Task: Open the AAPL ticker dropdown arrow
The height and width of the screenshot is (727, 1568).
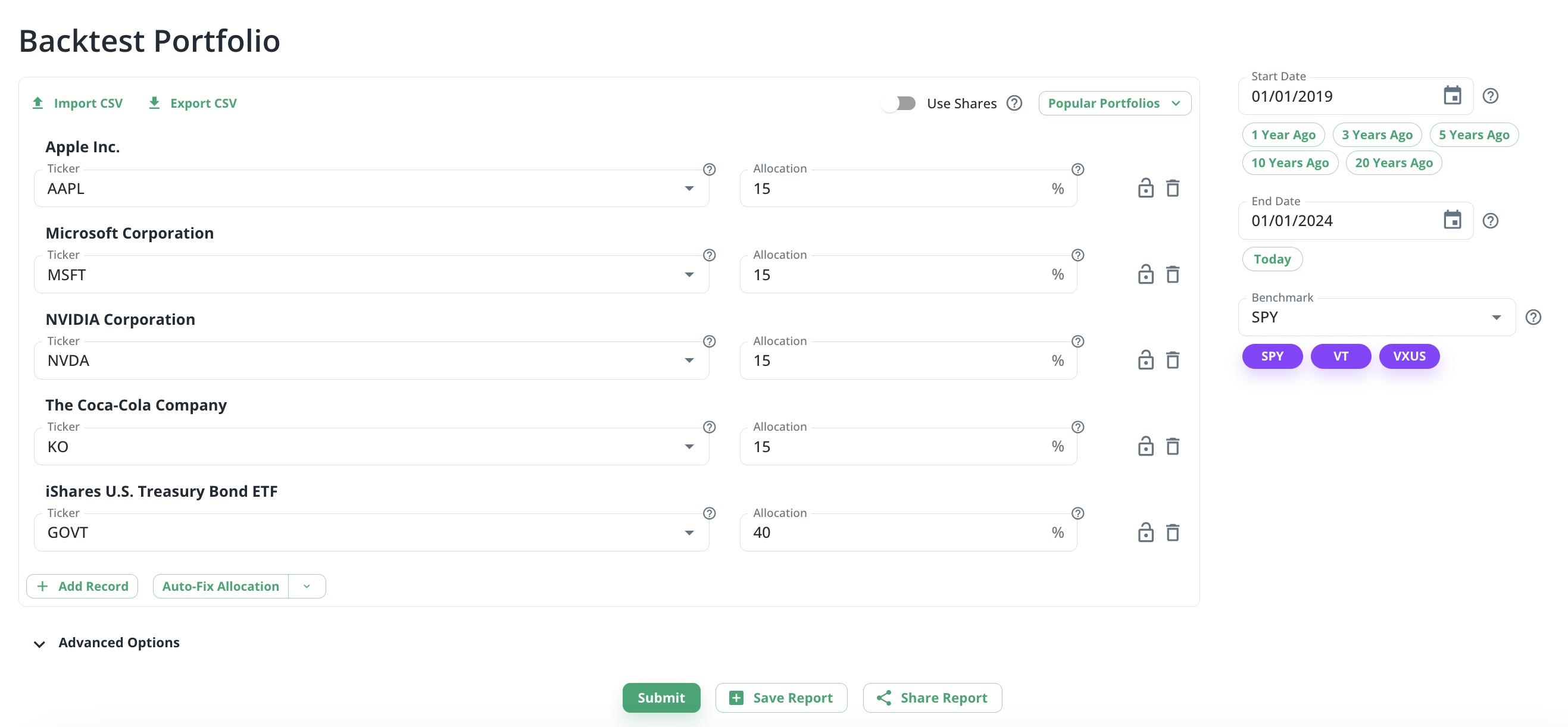Action: click(689, 189)
